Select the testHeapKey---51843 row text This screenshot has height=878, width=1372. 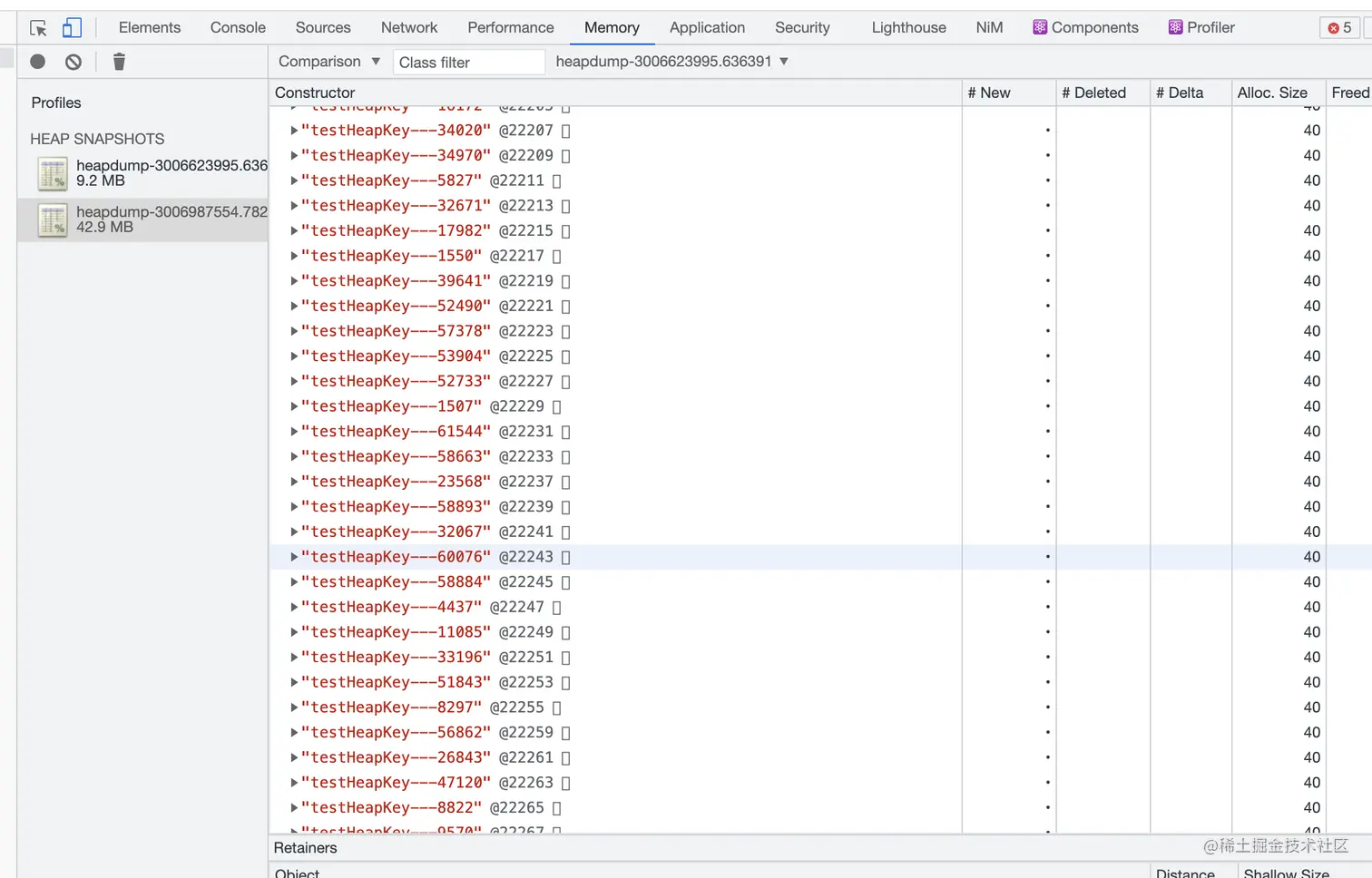coord(396,683)
